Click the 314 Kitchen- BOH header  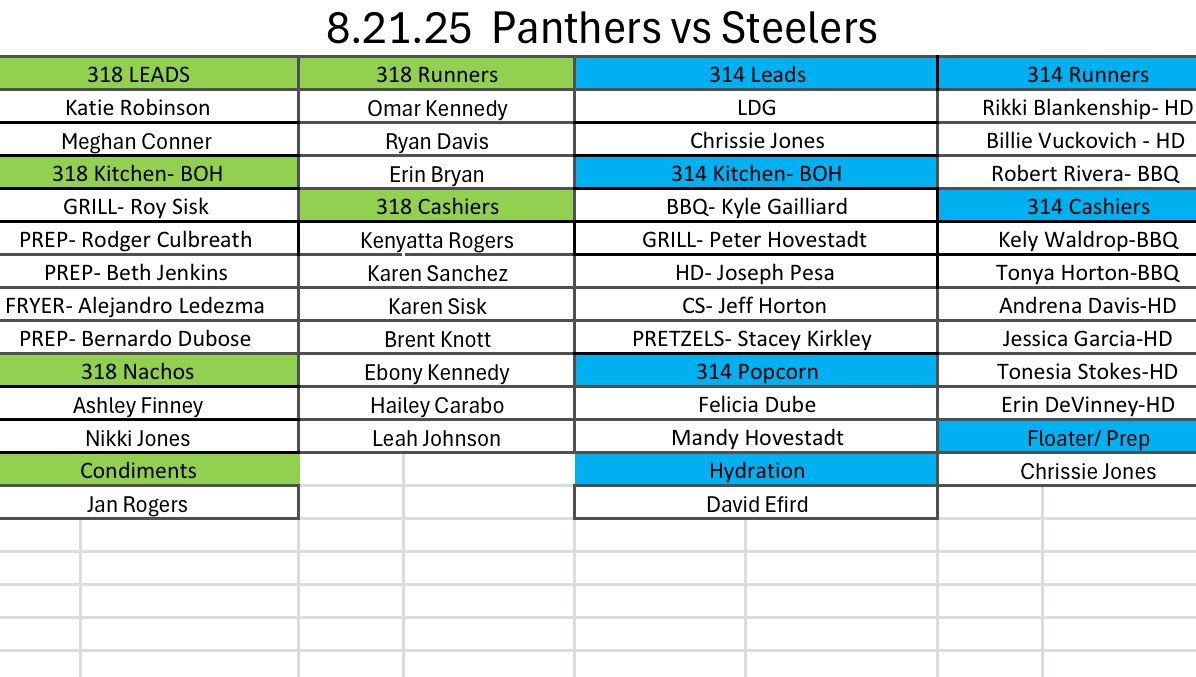[x=756, y=173]
